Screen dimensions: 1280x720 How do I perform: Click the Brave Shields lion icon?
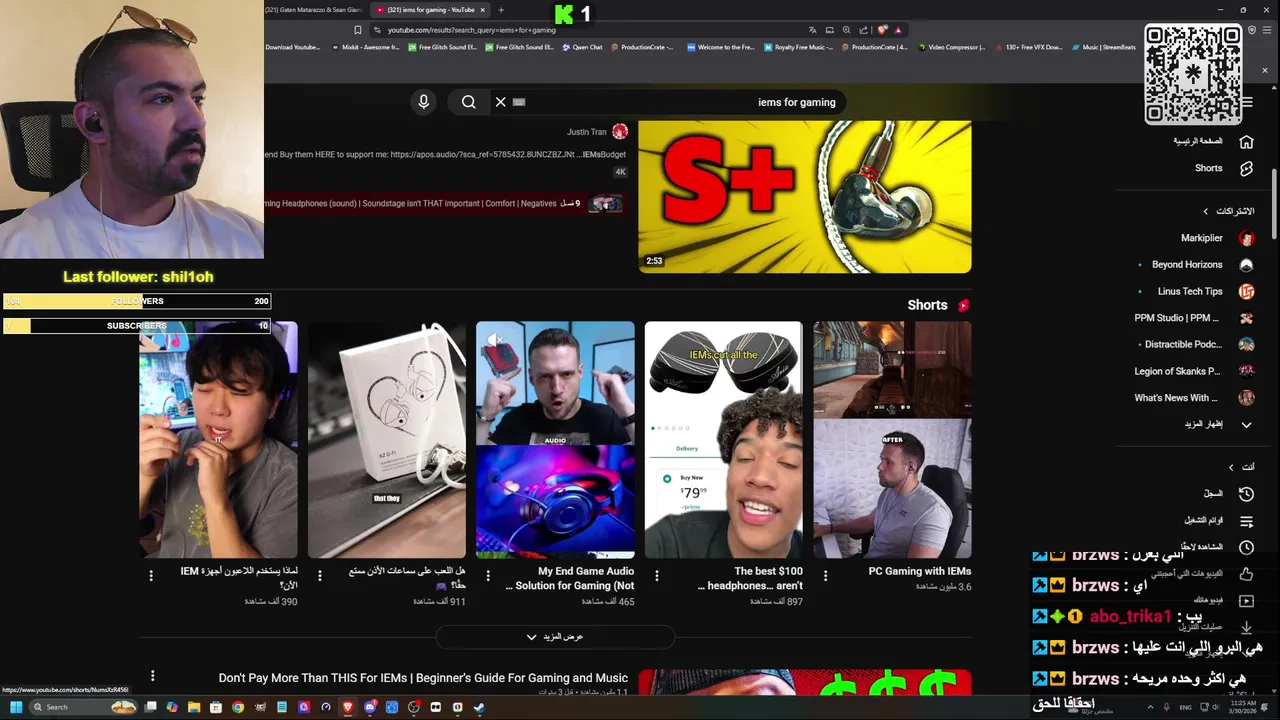pos(882,30)
